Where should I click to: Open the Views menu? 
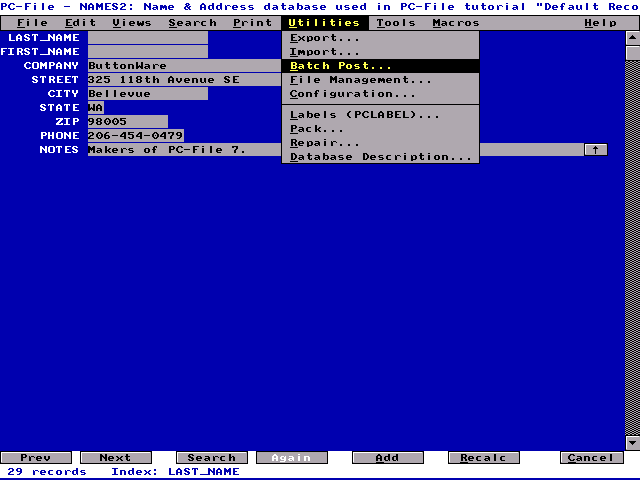pos(132,23)
